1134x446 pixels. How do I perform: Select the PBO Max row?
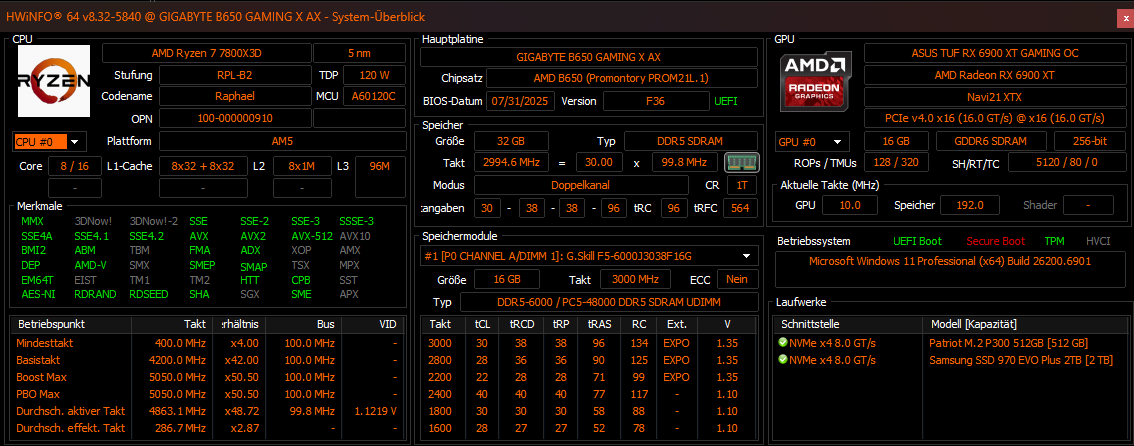(x=206, y=394)
